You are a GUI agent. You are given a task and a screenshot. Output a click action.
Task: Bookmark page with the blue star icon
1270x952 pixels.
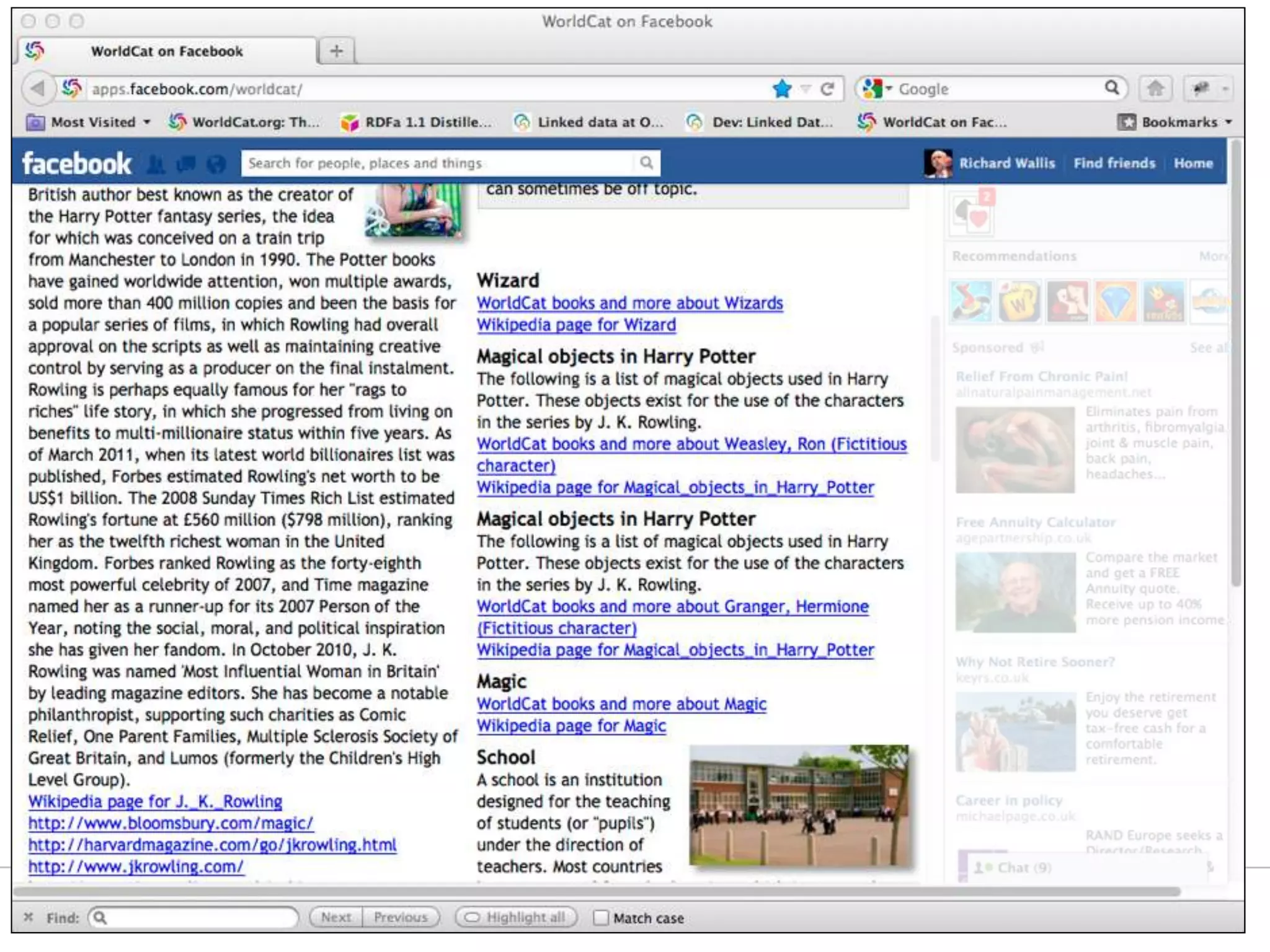[783, 89]
